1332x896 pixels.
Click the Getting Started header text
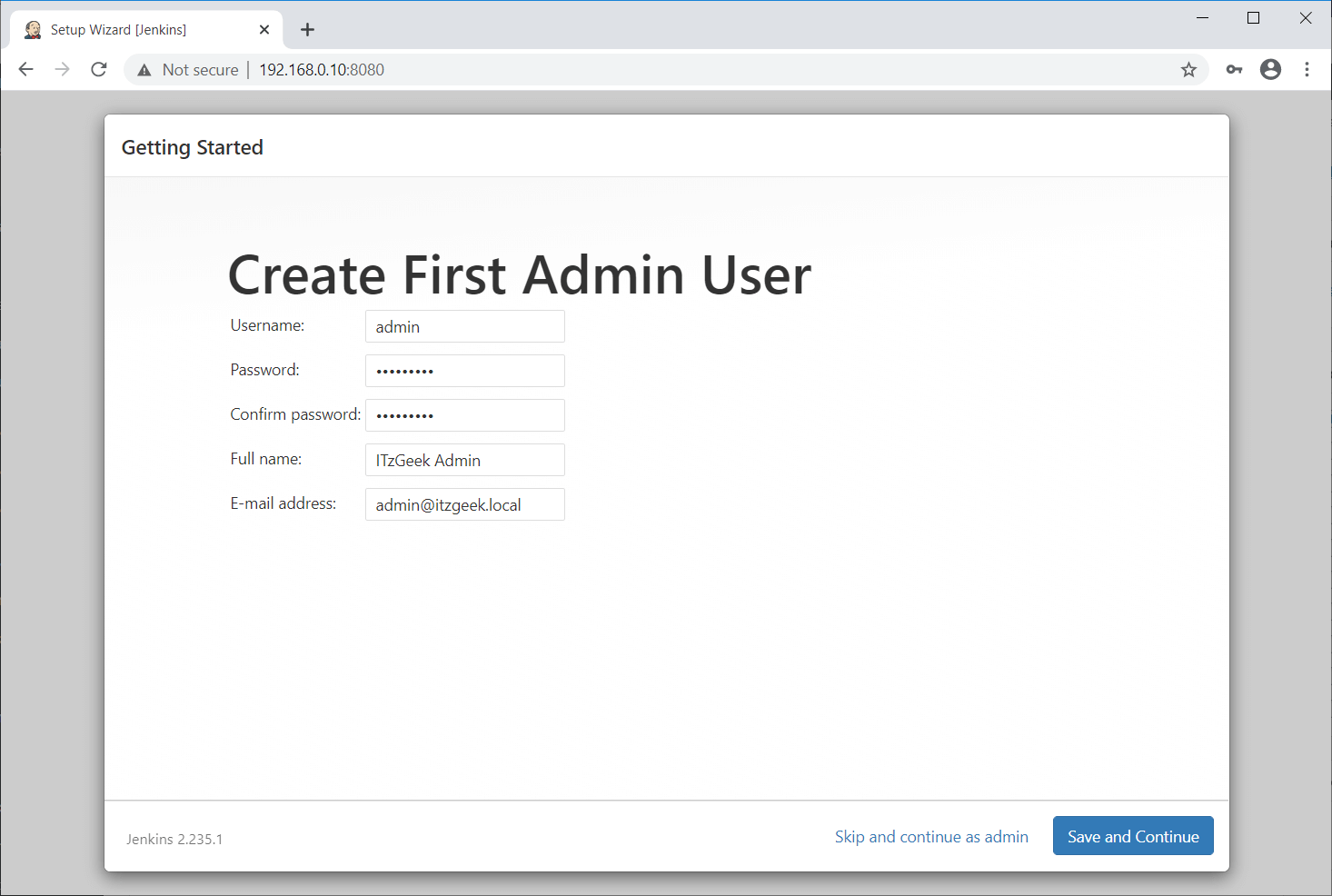click(193, 147)
